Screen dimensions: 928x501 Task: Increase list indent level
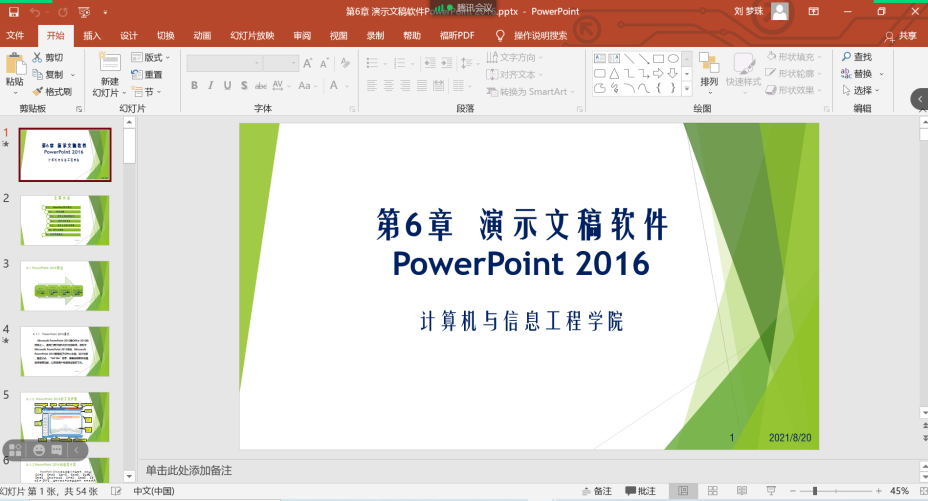(x=447, y=63)
